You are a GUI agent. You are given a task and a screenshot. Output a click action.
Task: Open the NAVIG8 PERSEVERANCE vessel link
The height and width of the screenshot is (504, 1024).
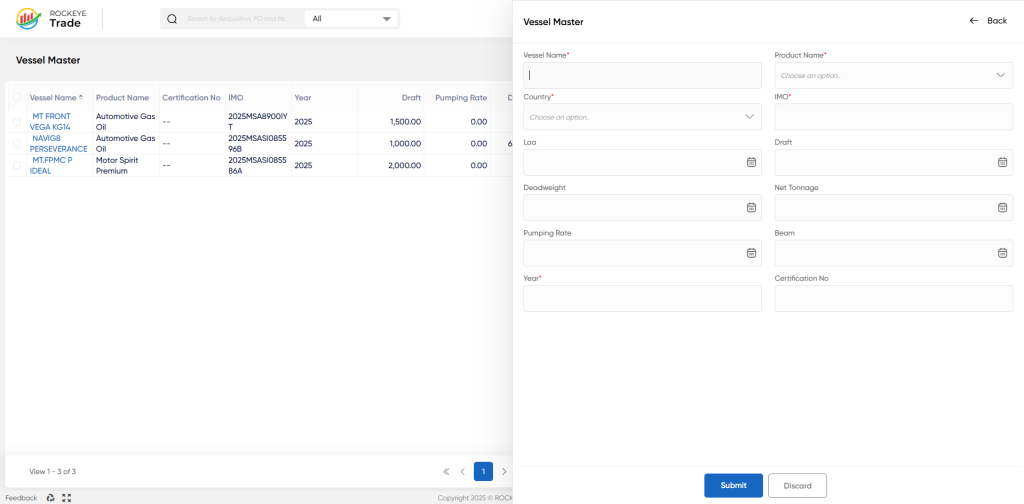point(59,144)
